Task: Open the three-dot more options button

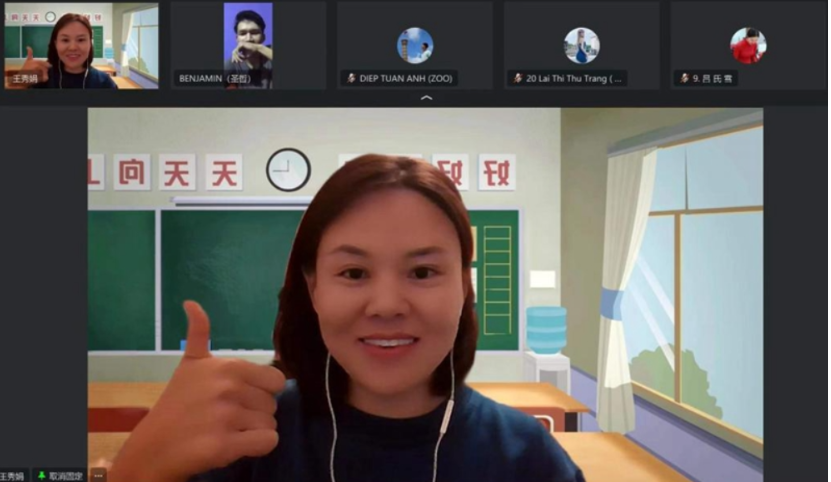Action: [99, 476]
